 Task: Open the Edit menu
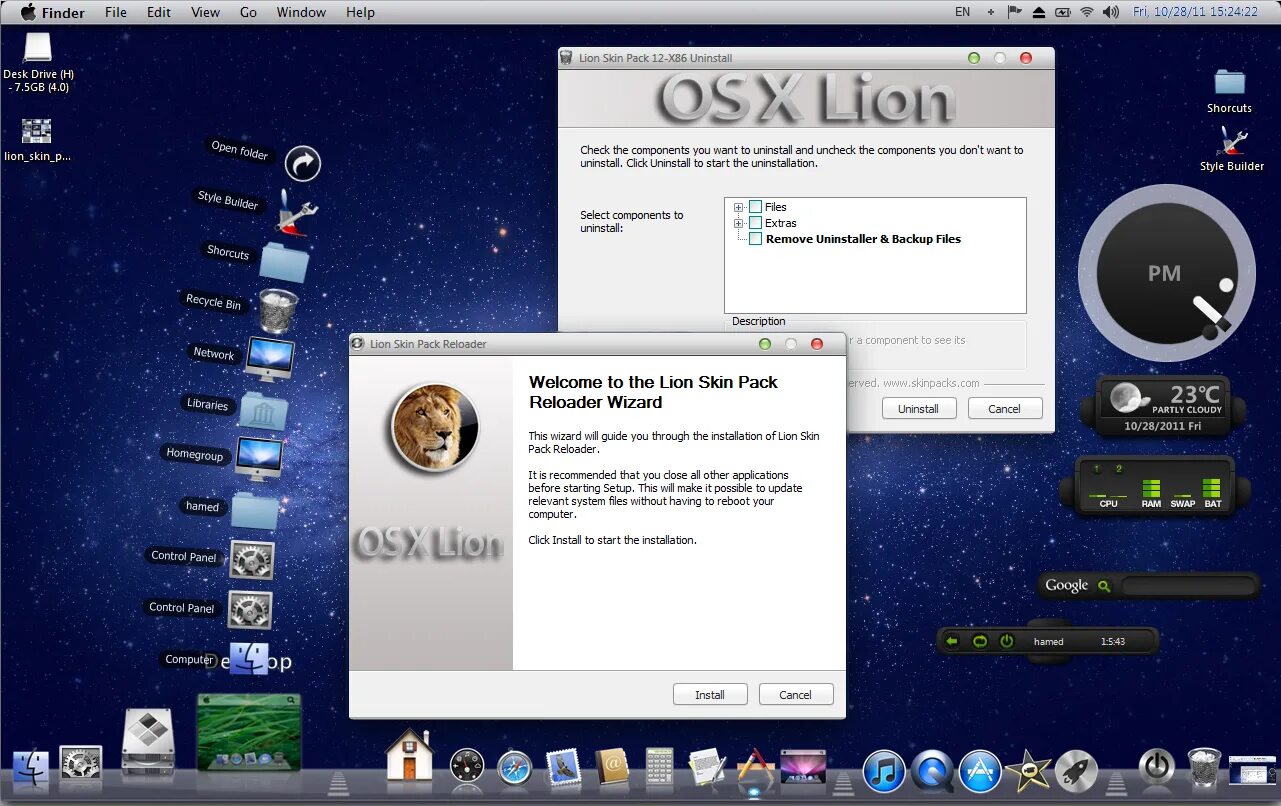click(x=159, y=12)
